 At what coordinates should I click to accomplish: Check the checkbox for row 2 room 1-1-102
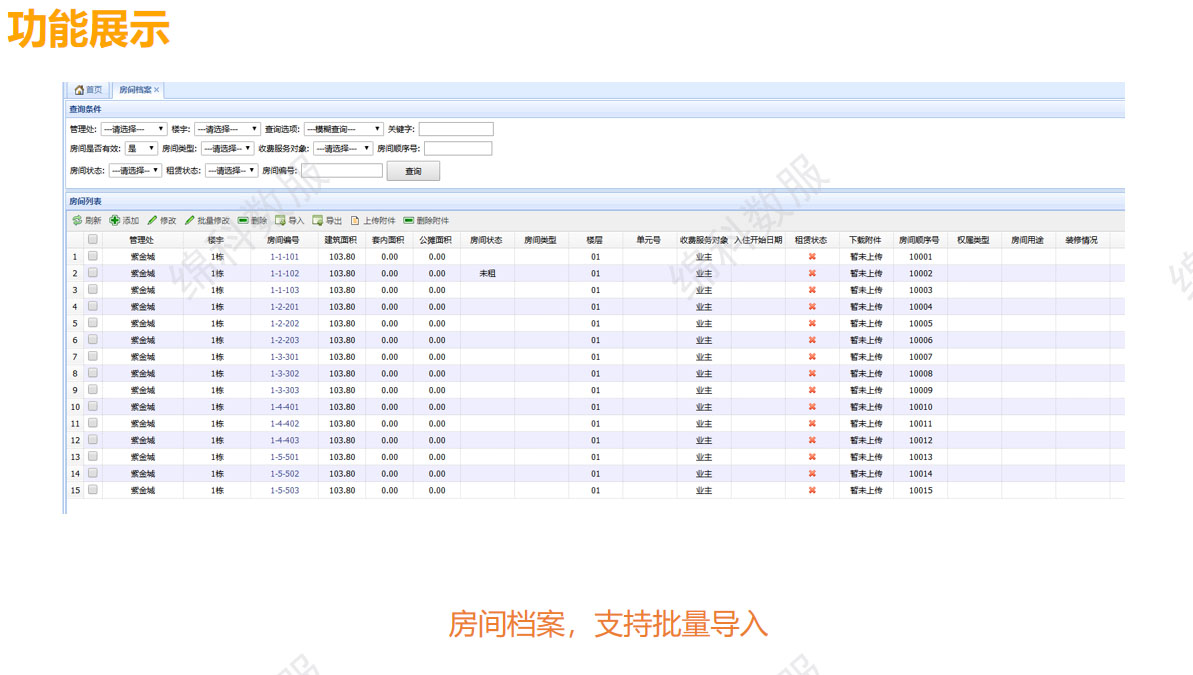tap(93, 273)
